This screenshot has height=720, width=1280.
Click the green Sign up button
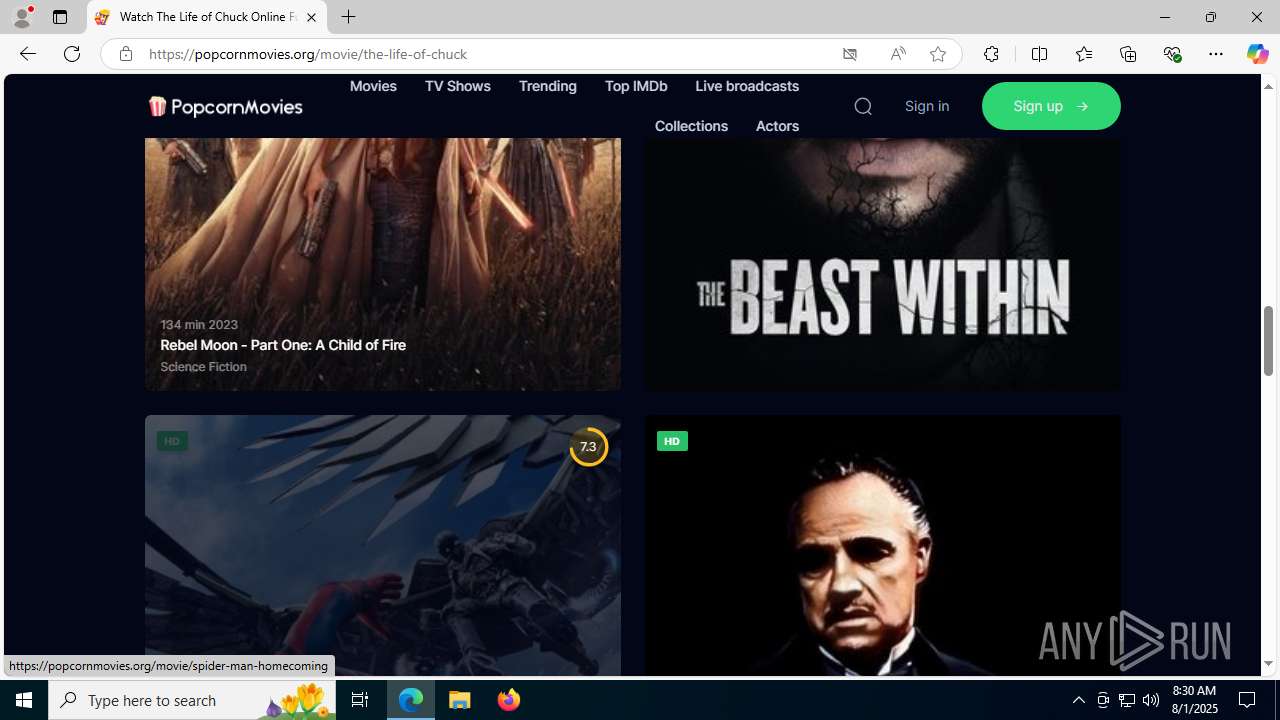coord(1051,106)
